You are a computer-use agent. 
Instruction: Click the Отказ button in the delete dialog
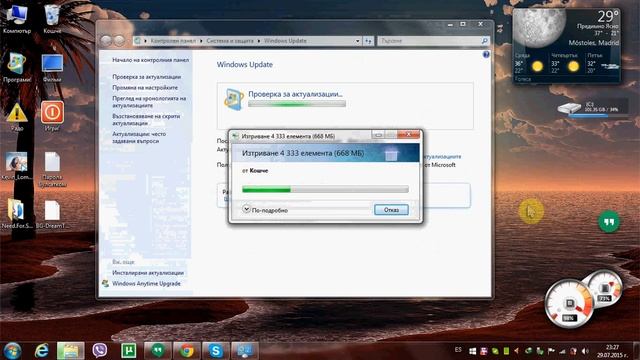tap(391, 210)
